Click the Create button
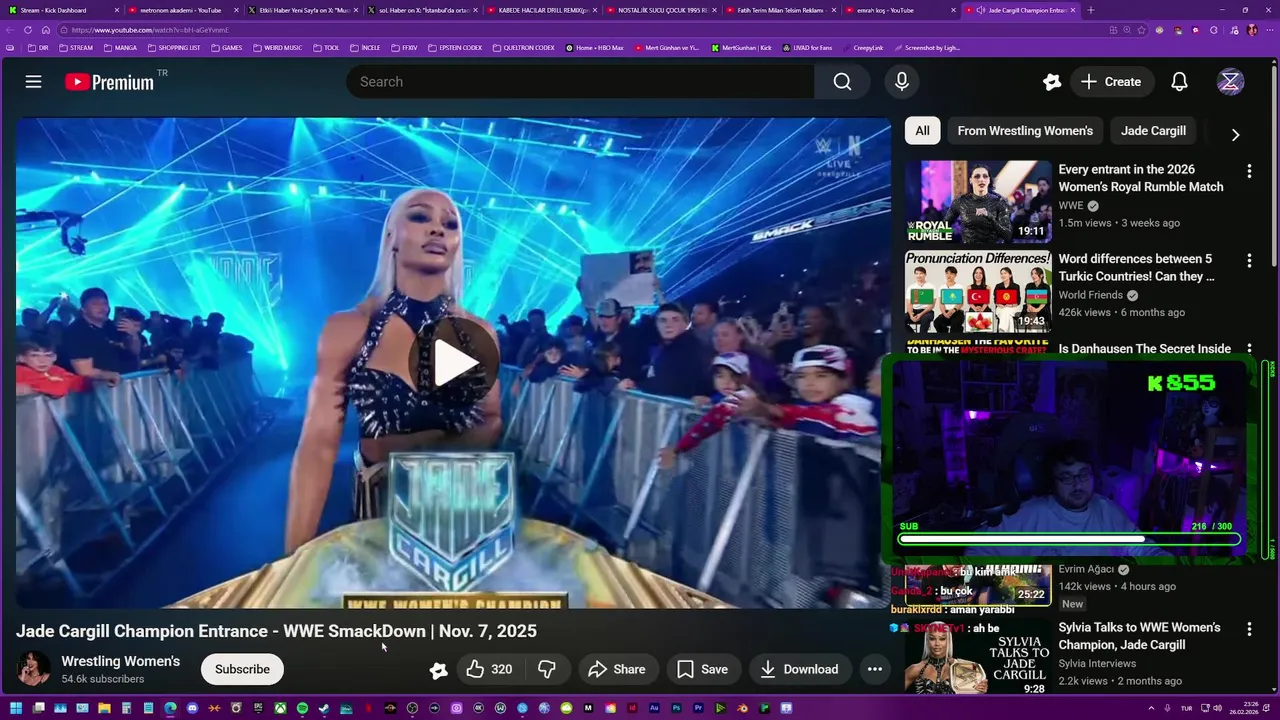The width and height of the screenshot is (1280, 720). click(1110, 82)
